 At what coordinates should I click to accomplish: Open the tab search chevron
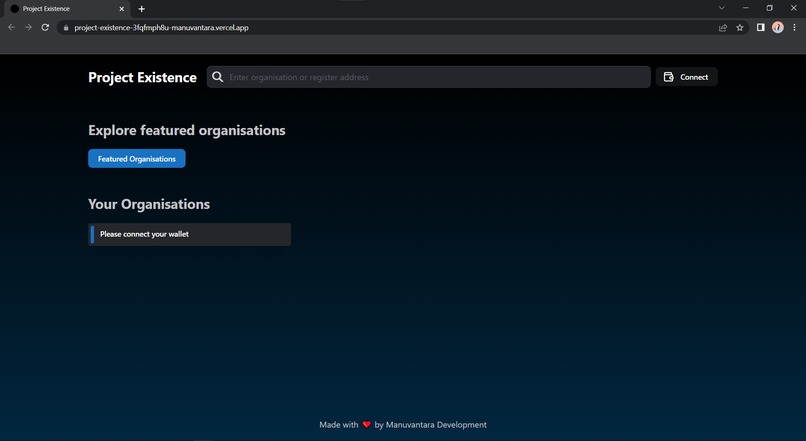click(722, 8)
